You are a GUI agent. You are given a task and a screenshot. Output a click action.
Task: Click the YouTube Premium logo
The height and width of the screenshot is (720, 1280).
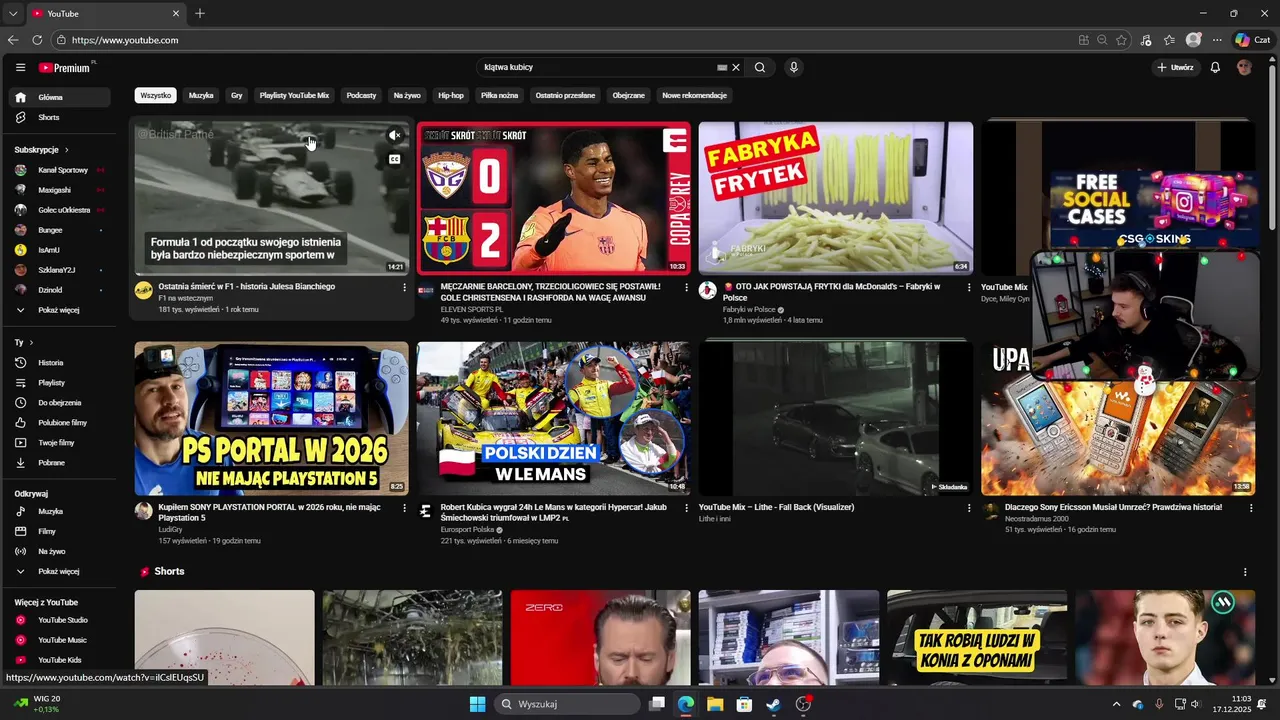[x=65, y=67]
